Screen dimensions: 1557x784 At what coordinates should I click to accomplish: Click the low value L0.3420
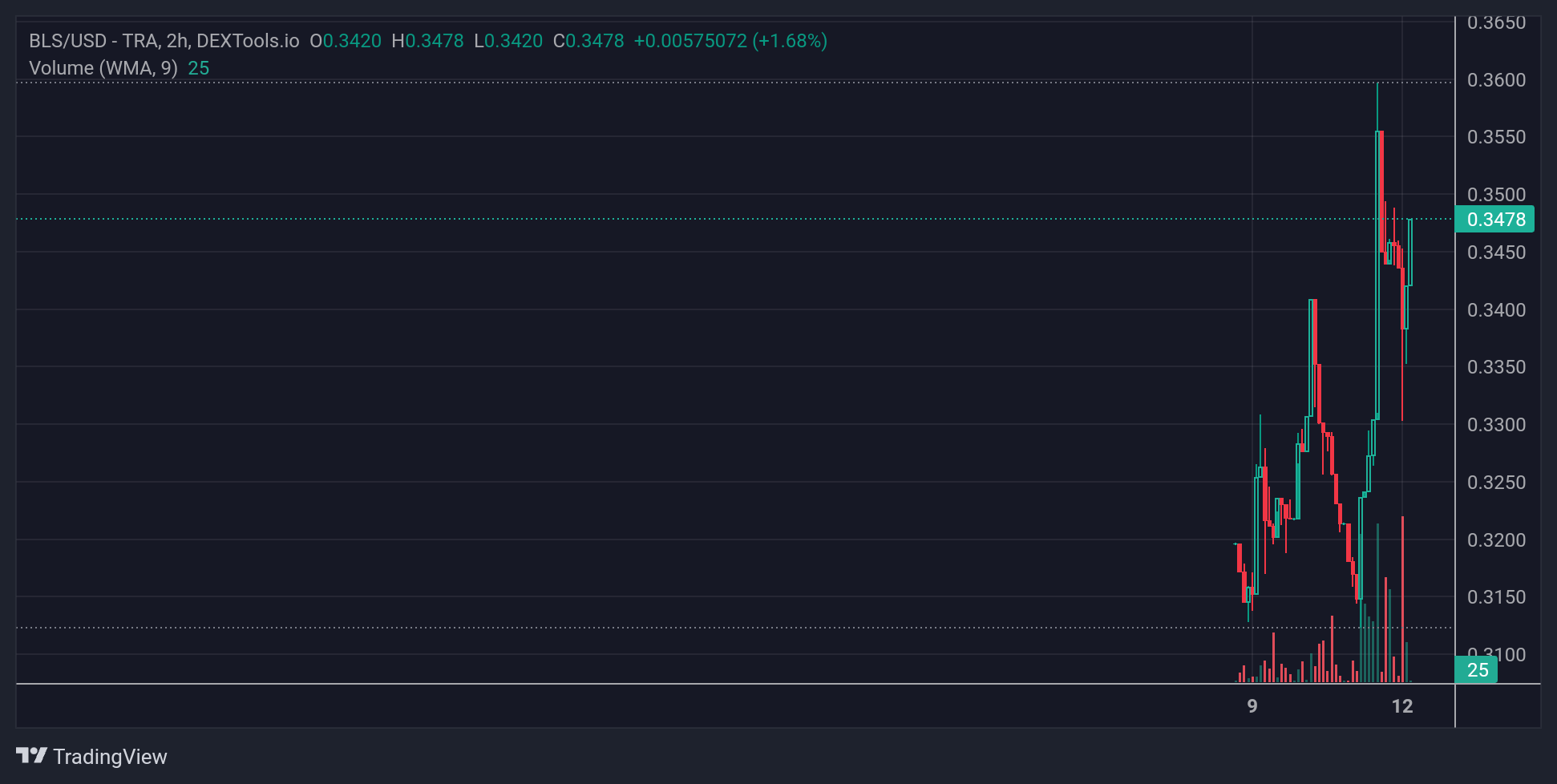(x=508, y=41)
